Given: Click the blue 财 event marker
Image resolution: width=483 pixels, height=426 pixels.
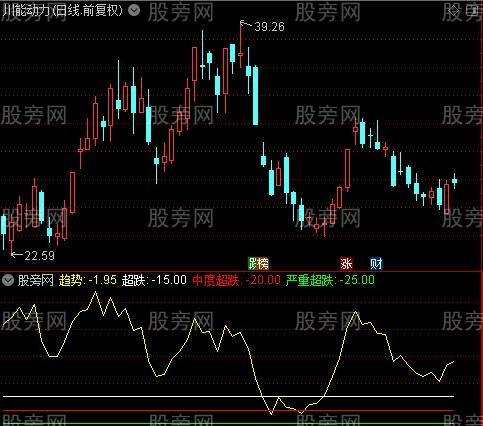Looking at the screenshot, I should coord(376,264).
